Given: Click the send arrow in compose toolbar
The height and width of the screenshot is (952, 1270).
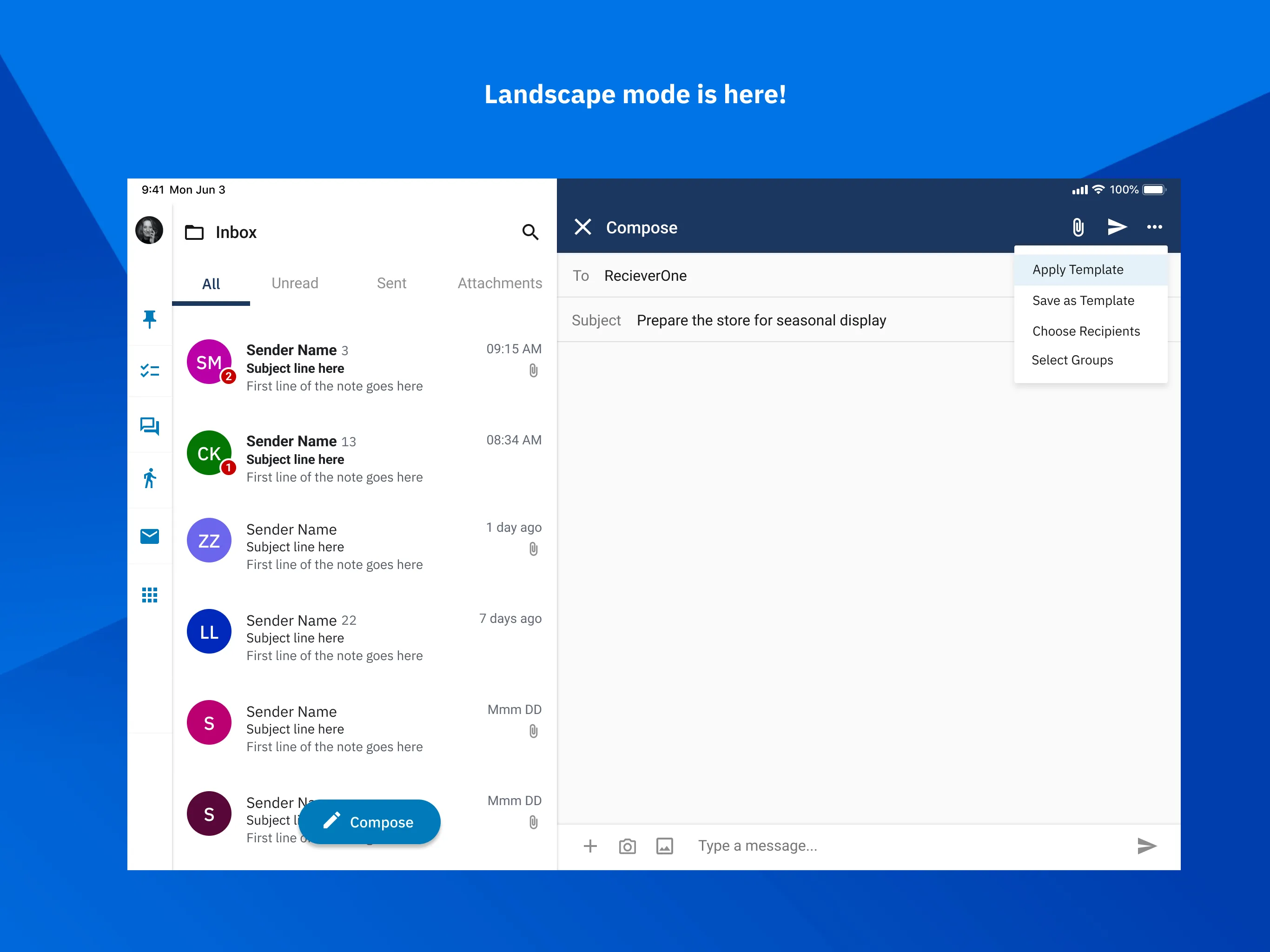Looking at the screenshot, I should [1117, 227].
